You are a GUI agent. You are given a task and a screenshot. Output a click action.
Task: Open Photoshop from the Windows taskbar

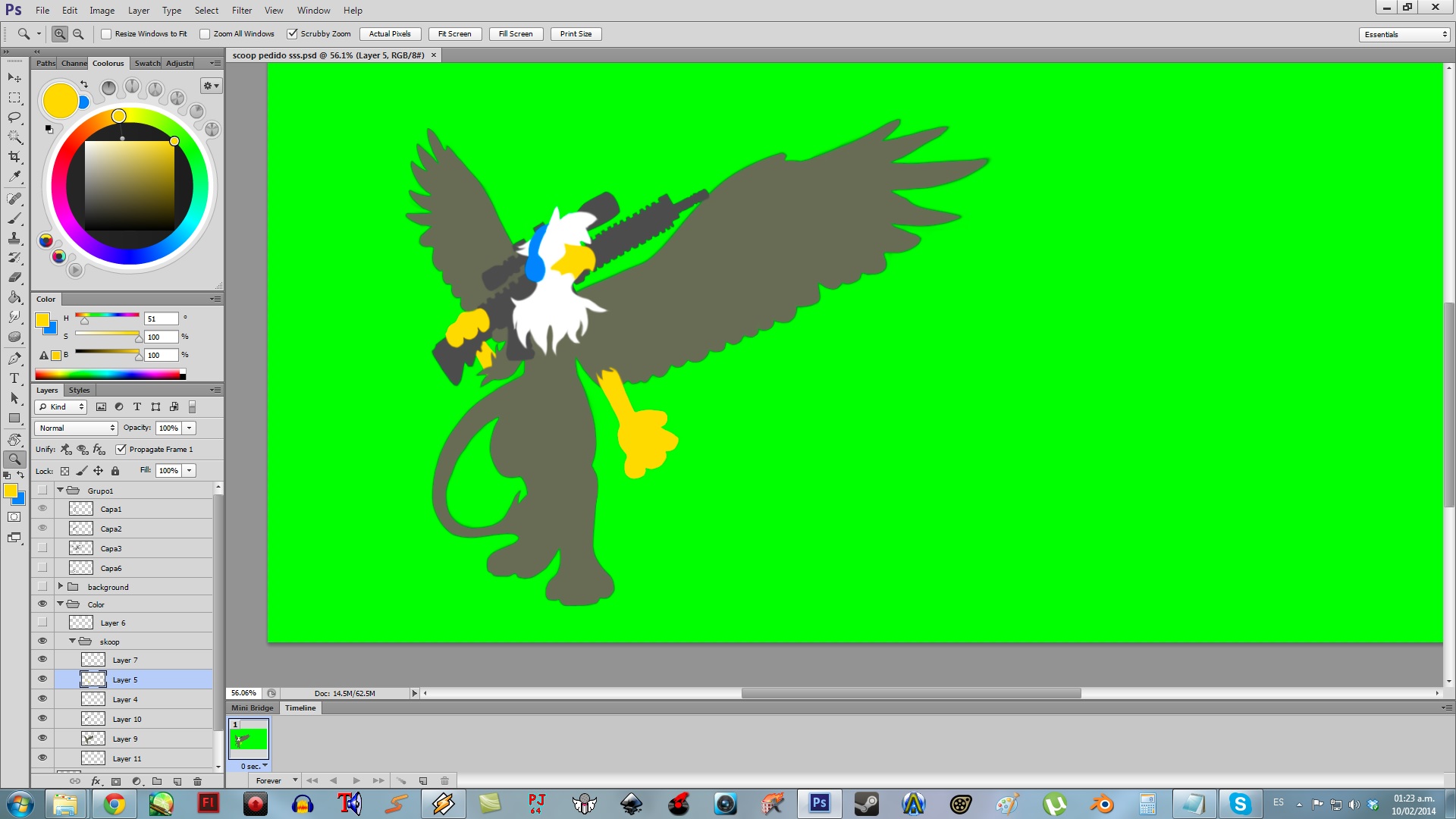[819, 803]
